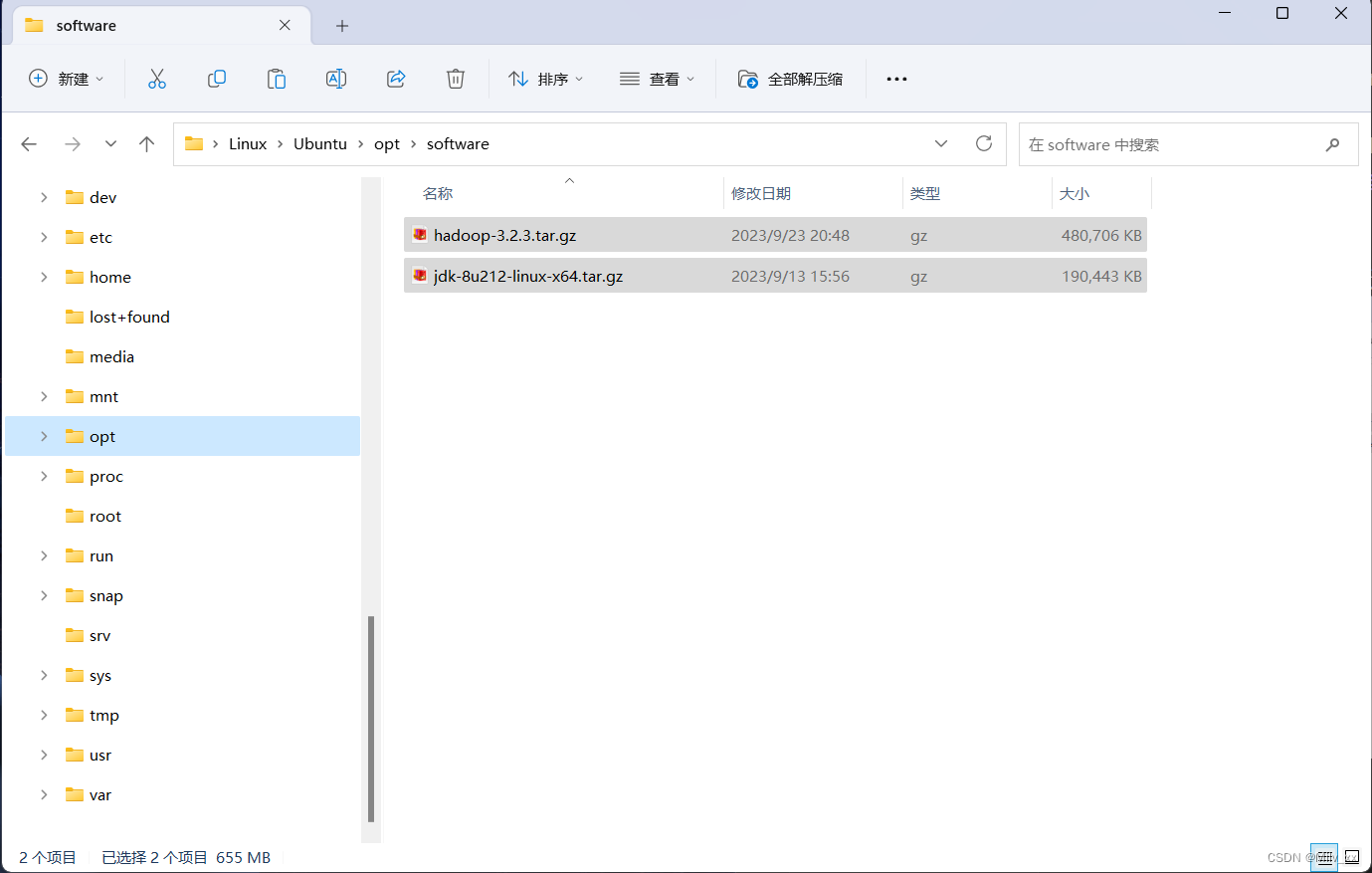This screenshot has height=873, width=1372.
Task: Navigate to Ubuntu via breadcrumb
Action: pos(319,143)
